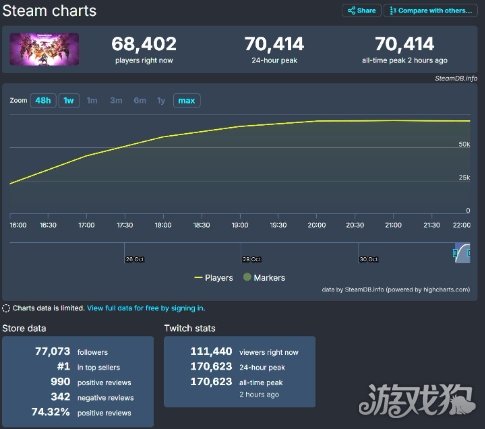Screen dimensions: 485x429
Task: Toggle the Markers series in legend
Action: tap(264, 278)
